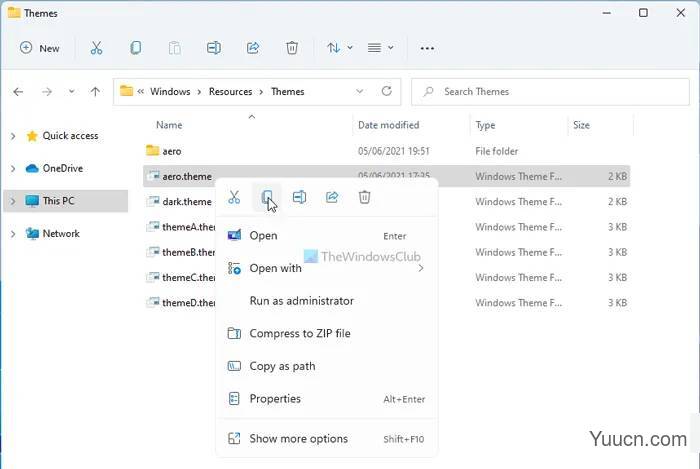This screenshot has width=700, height=469.
Task: Click the Delete trash icon in the top toolbar
Action: [x=292, y=48]
